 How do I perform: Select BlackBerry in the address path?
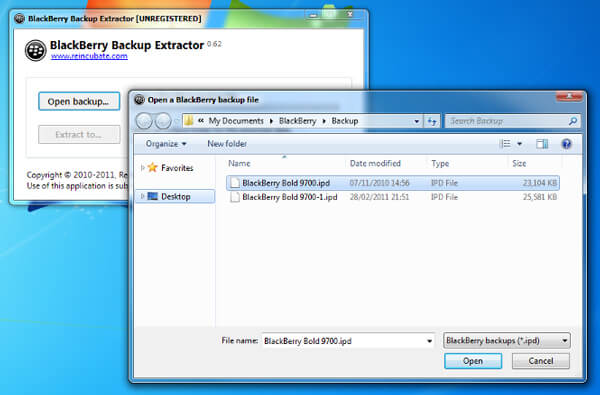[x=297, y=121]
